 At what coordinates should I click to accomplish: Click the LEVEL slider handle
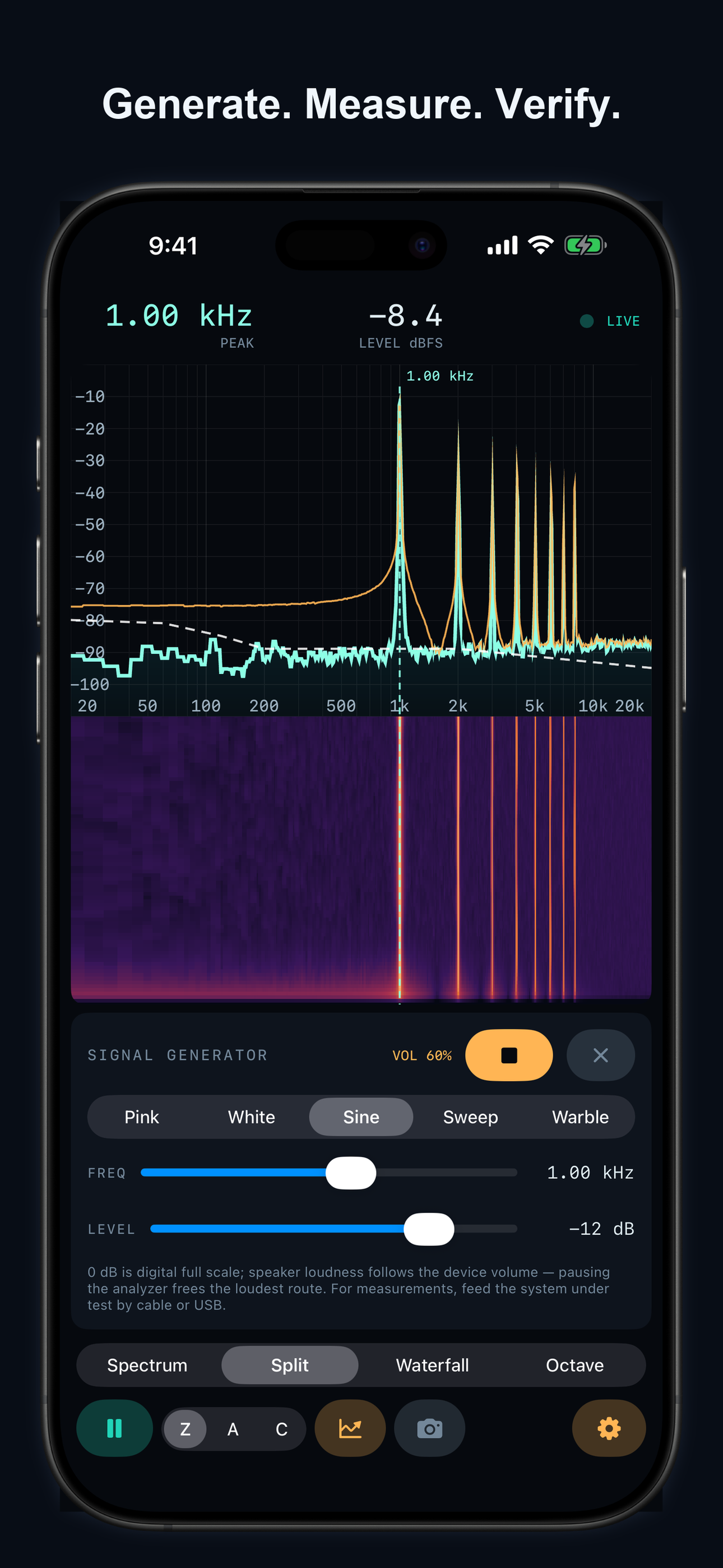pyautogui.click(x=429, y=1229)
